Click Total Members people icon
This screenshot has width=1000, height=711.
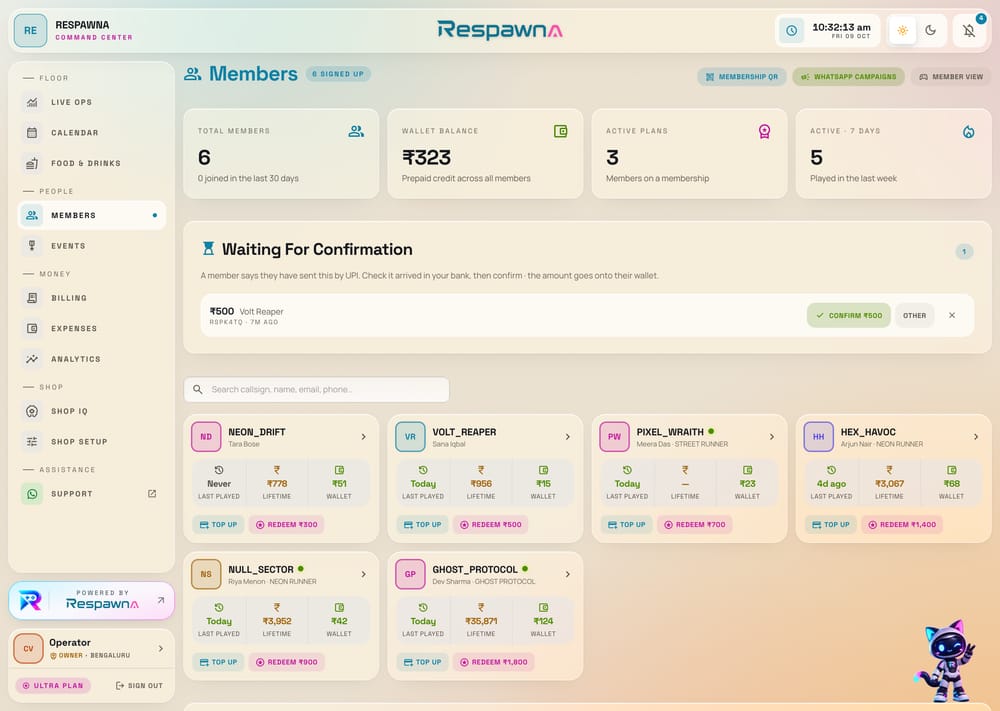tap(357, 131)
